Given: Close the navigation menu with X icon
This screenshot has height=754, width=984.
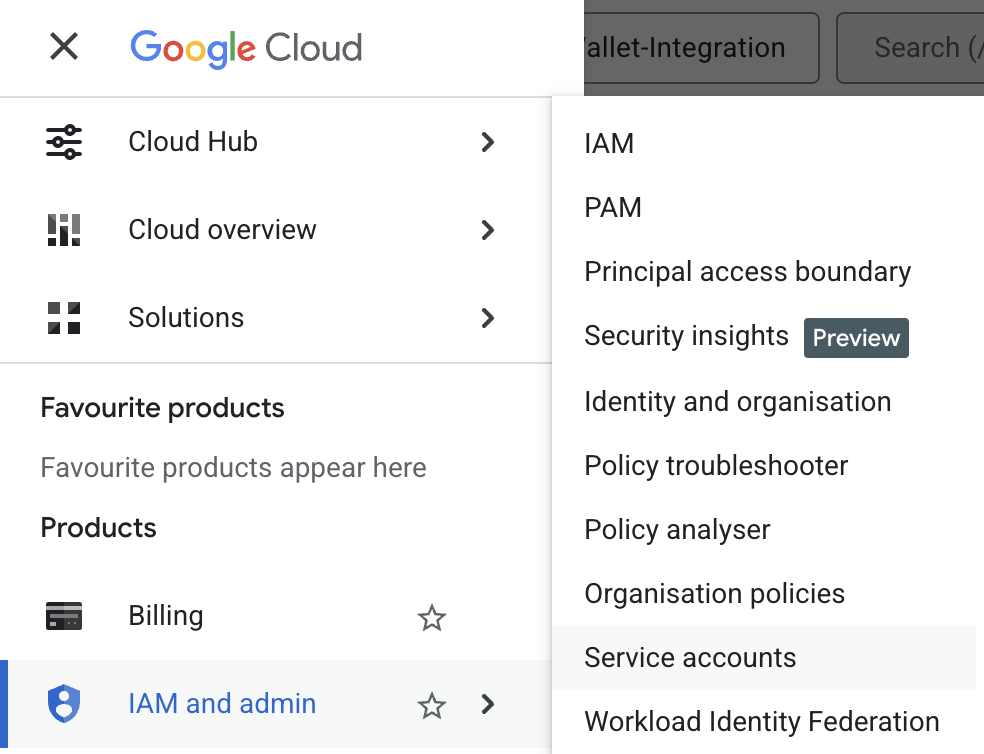Looking at the screenshot, I should 64,47.
